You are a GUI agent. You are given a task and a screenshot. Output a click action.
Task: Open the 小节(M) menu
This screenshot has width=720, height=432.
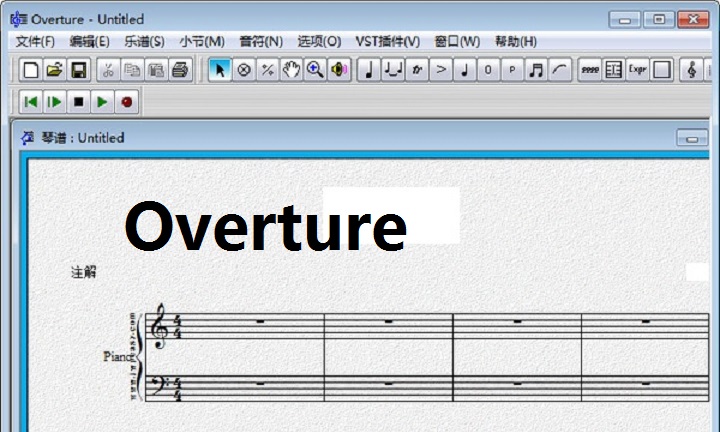pyautogui.click(x=202, y=42)
